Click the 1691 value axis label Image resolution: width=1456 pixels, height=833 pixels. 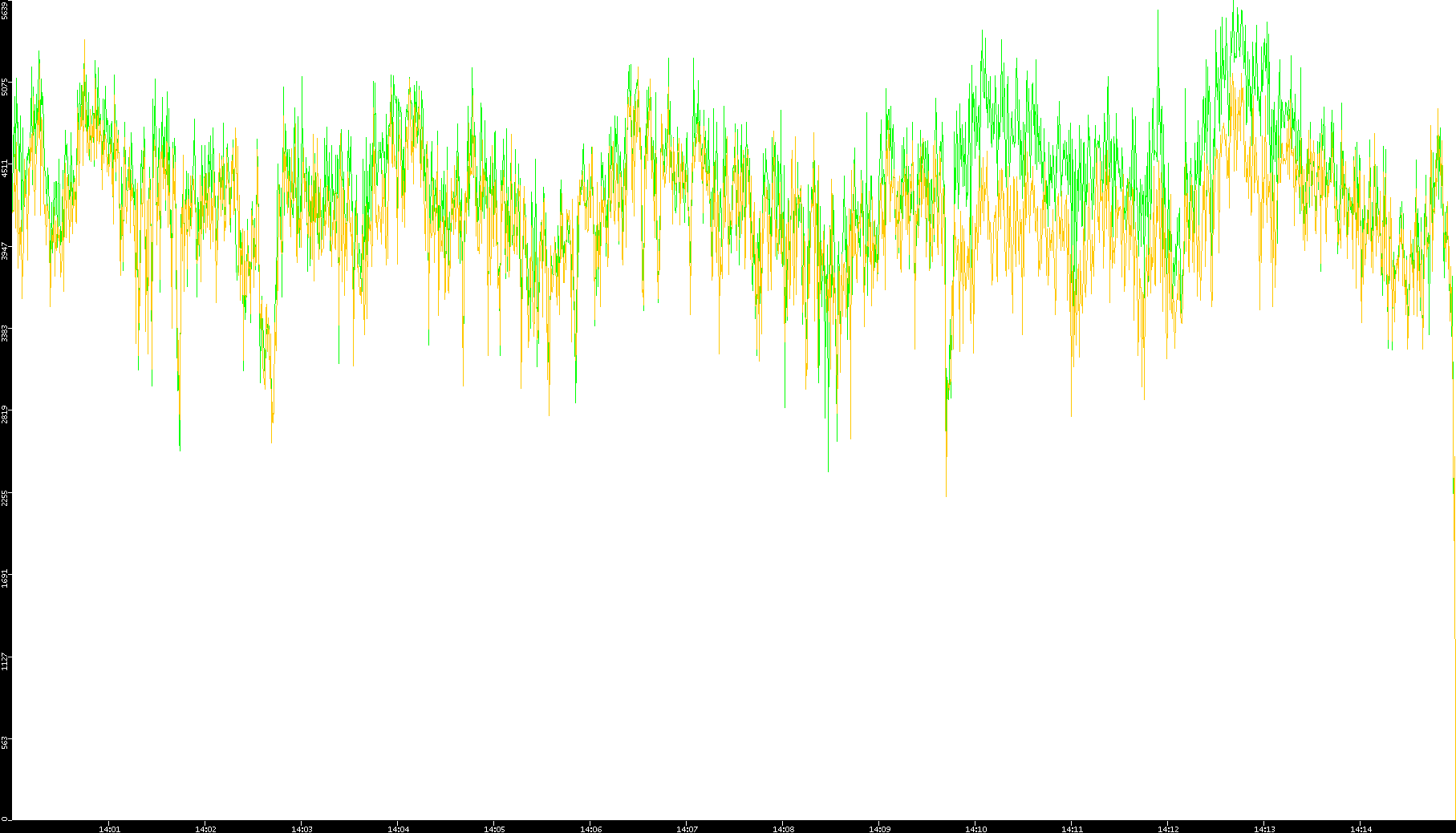[5, 579]
